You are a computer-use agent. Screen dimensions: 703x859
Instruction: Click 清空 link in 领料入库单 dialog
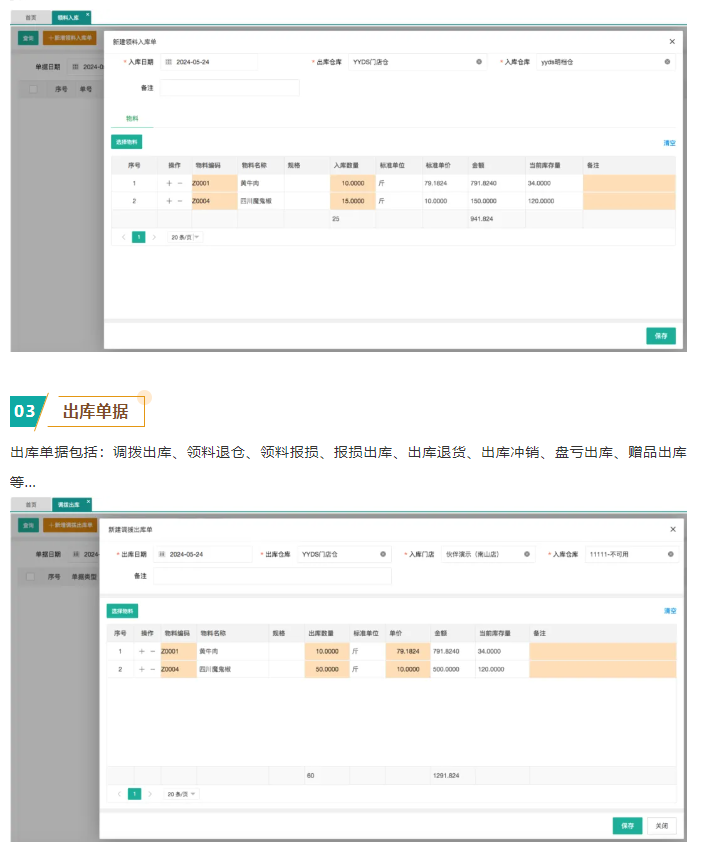point(670,143)
